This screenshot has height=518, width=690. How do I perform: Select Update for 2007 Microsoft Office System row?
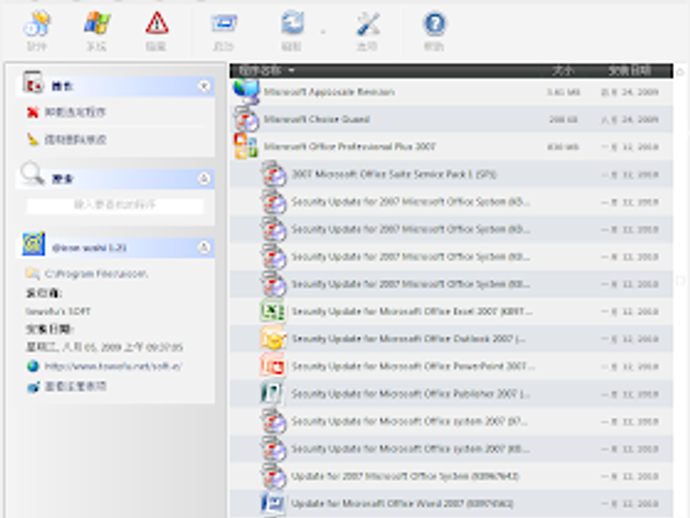[x=451, y=476]
